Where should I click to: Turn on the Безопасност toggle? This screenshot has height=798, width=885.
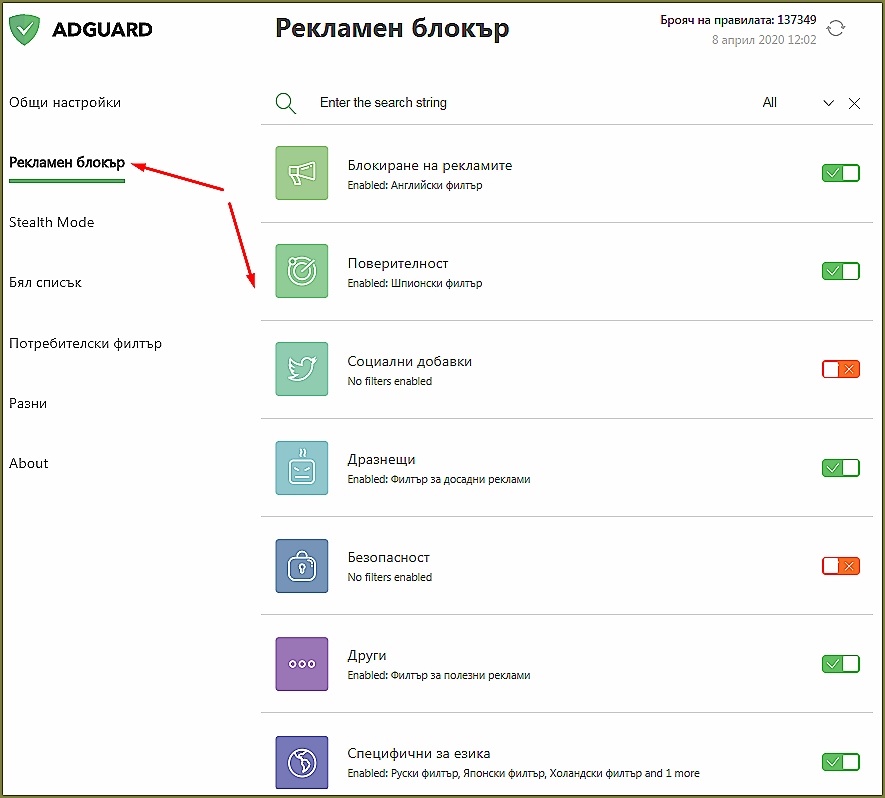pyautogui.click(x=841, y=566)
